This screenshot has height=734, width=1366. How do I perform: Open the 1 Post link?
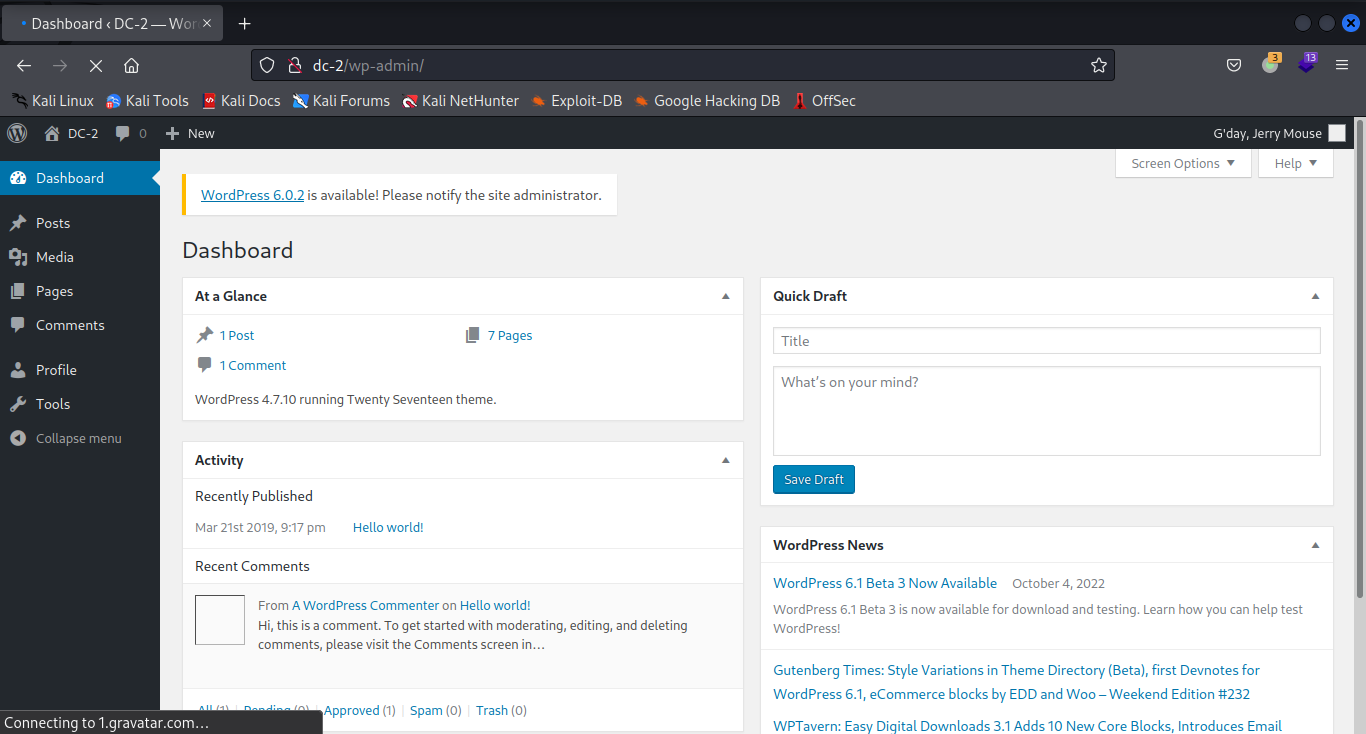tap(237, 335)
